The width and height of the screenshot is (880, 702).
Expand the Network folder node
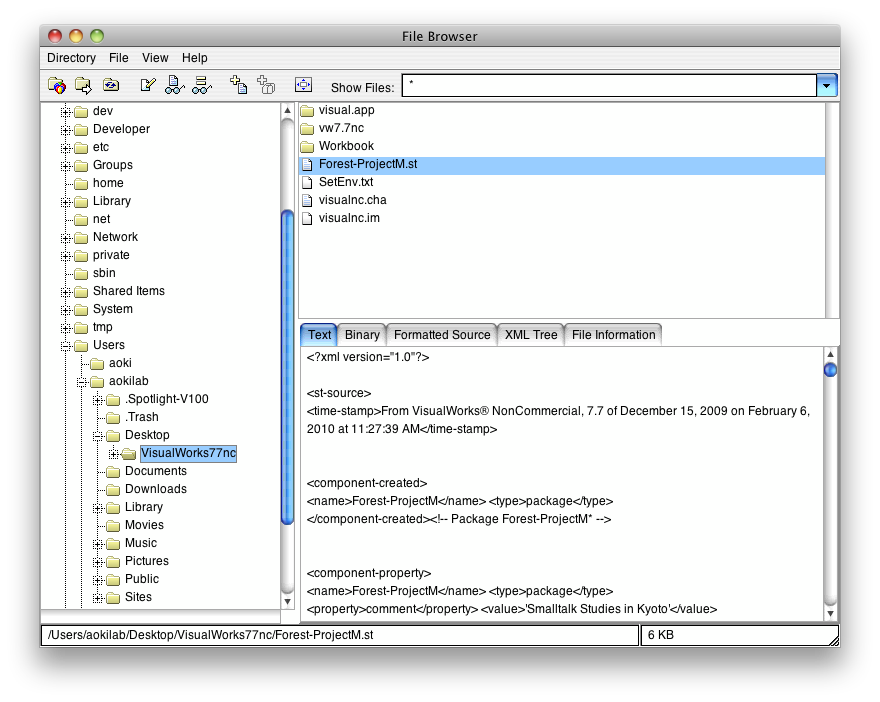[66, 238]
